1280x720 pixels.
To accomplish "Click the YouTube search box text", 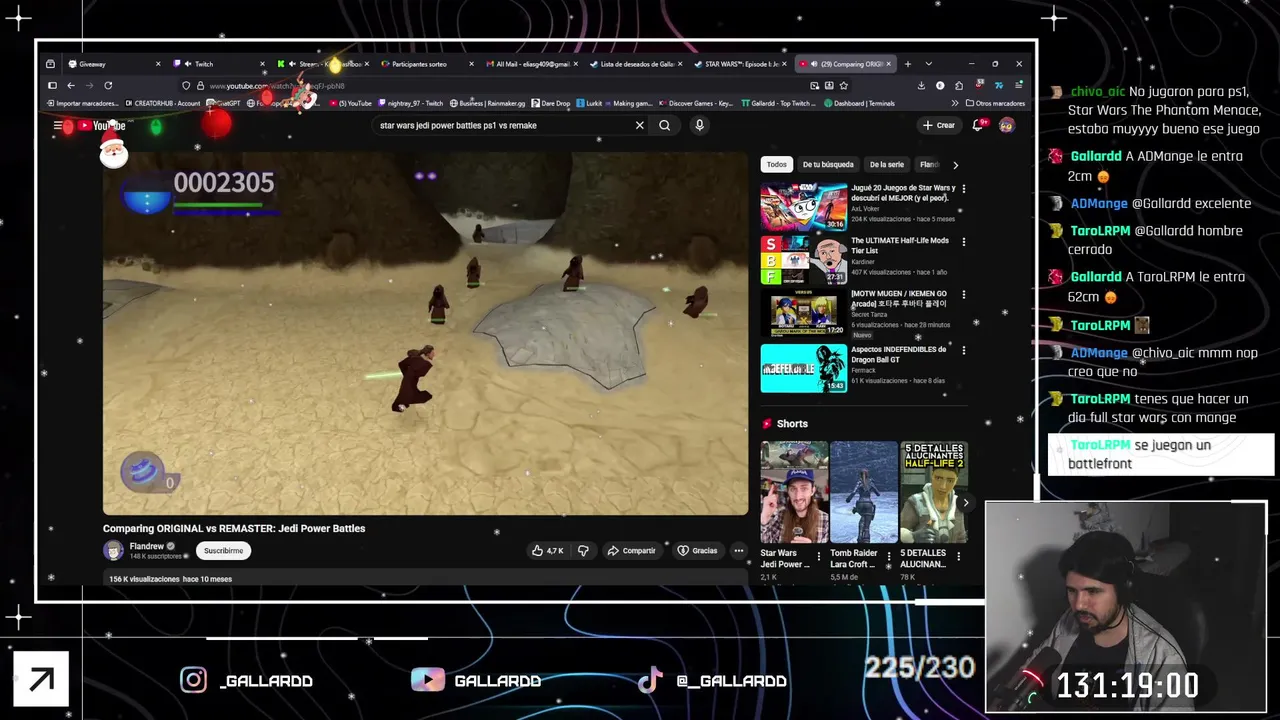I will pos(458,125).
